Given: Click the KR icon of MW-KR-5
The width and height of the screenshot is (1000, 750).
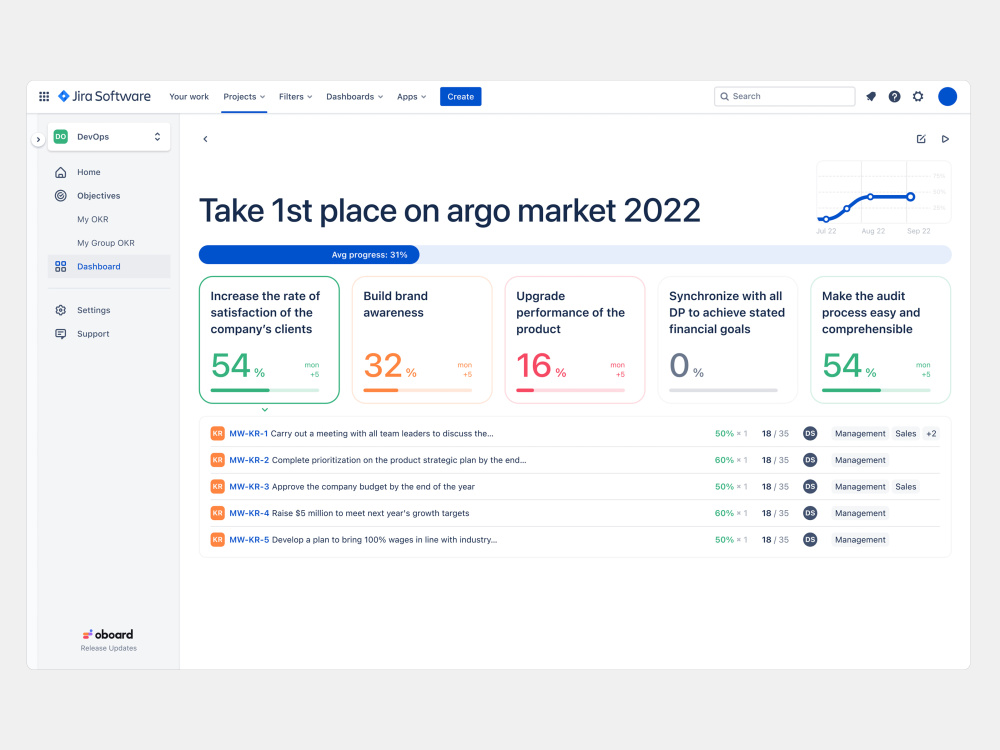Looking at the screenshot, I should (x=217, y=540).
